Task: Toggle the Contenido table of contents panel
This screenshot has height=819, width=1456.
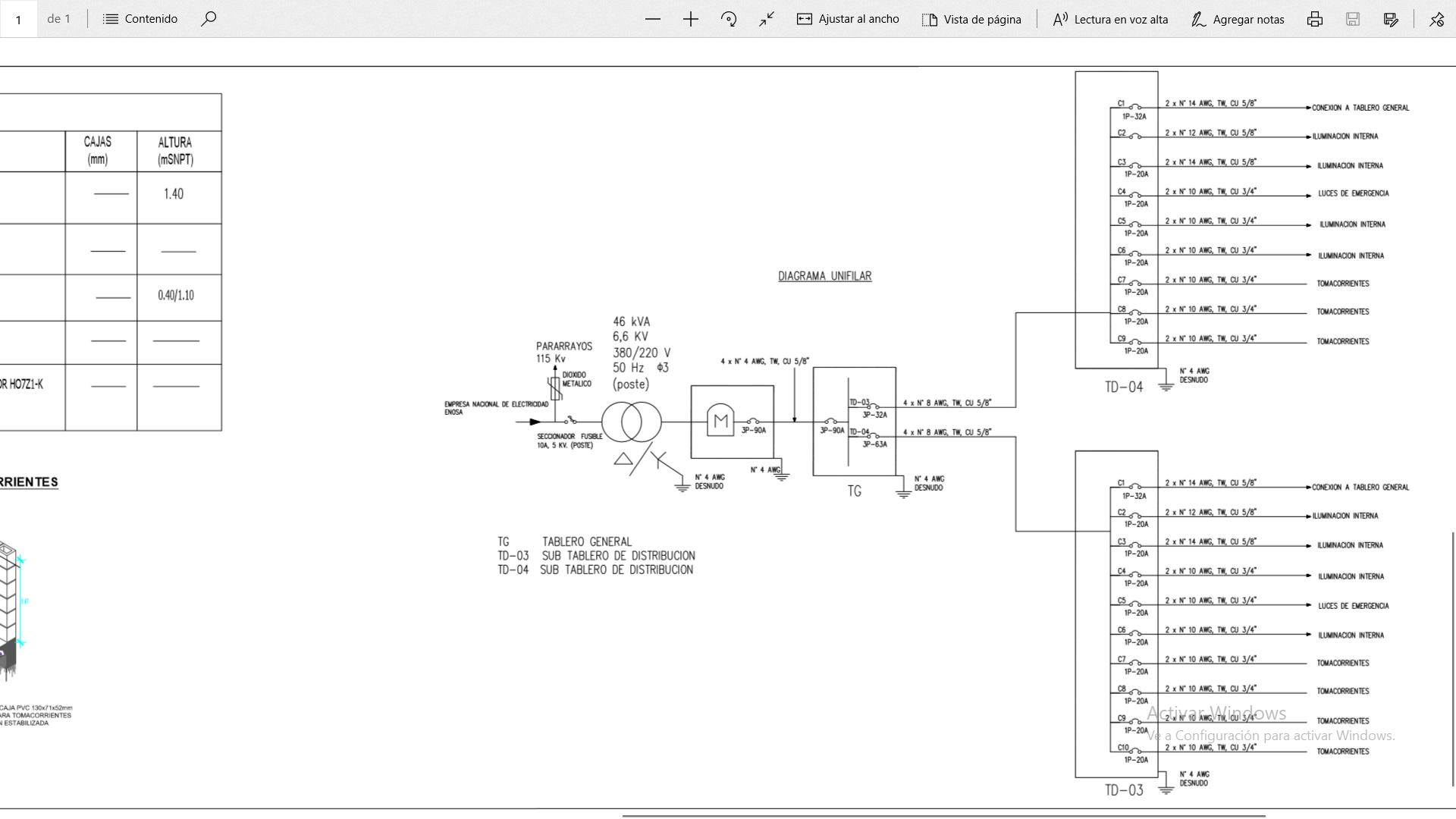Action: (141, 19)
